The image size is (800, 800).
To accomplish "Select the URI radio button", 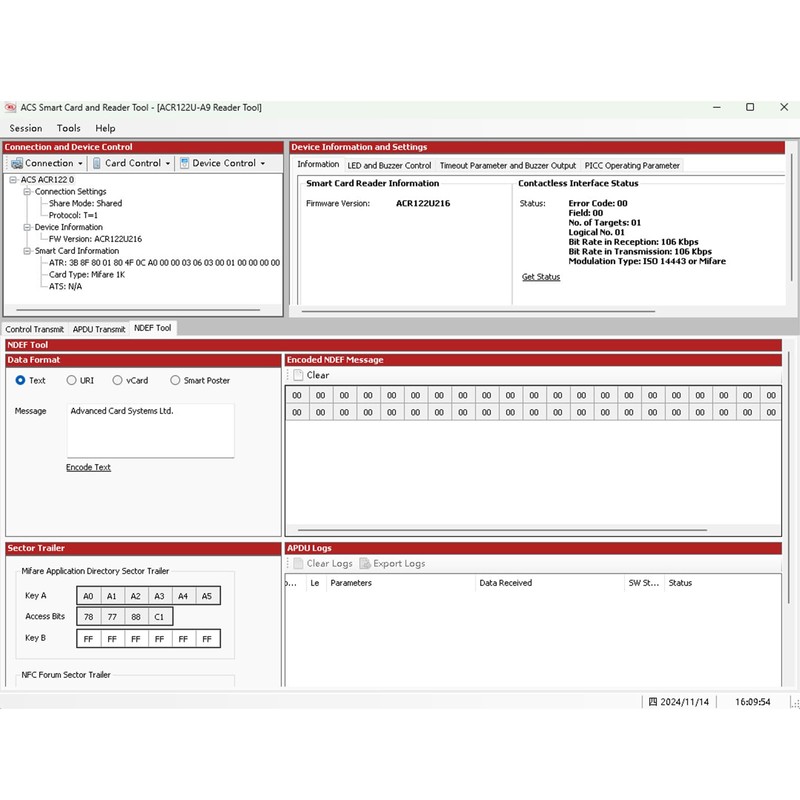I will coord(72,380).
